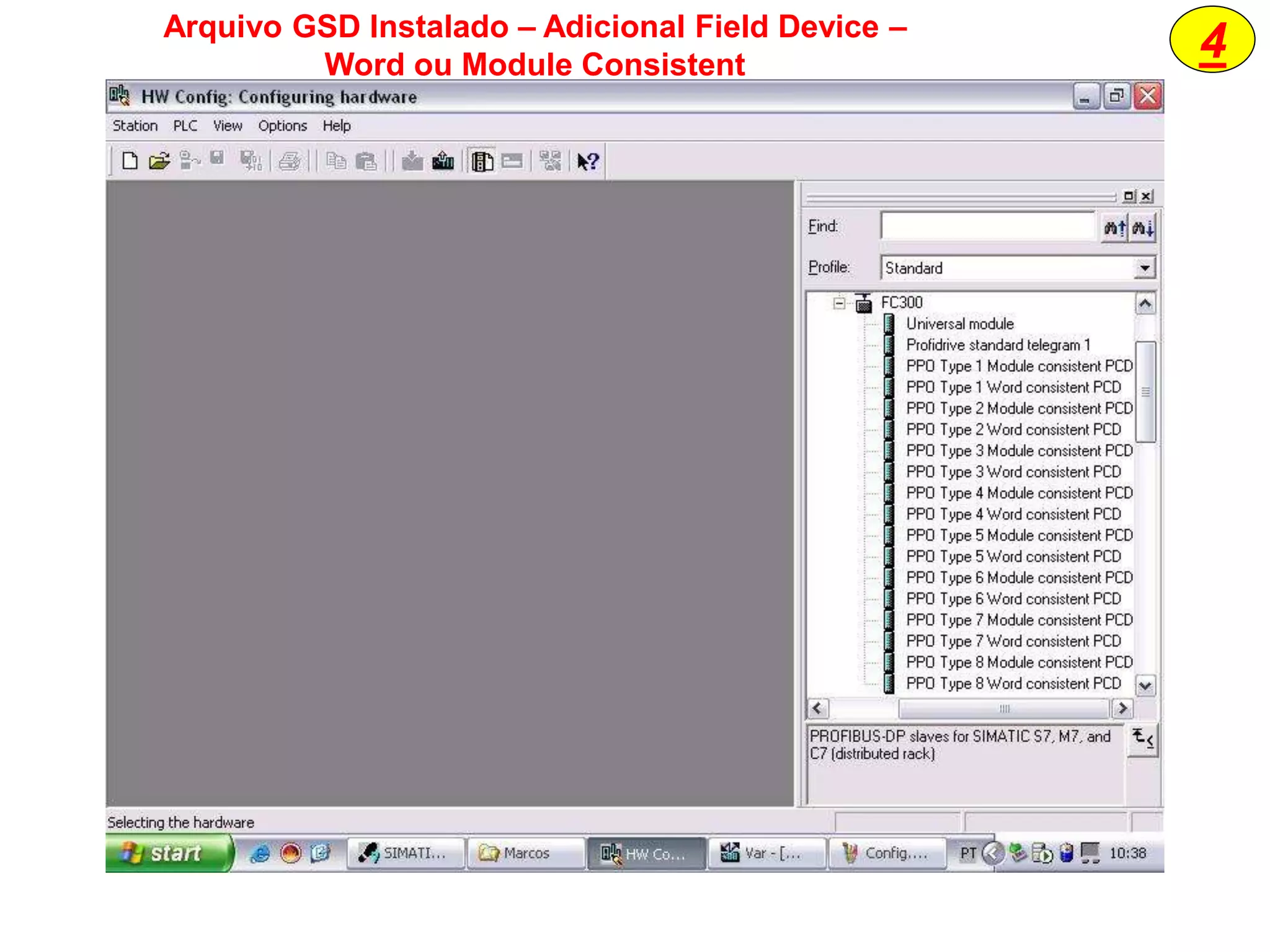This screenshot has height=952, width=1270.
Task: Close the hardware catalog pane
Action: click(1147, 196)
